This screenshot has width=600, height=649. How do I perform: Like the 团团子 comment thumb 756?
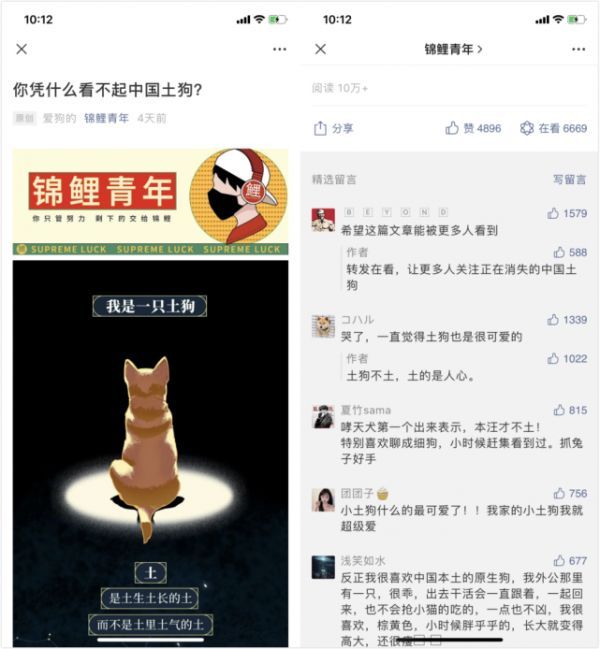(x=570, y=493)
